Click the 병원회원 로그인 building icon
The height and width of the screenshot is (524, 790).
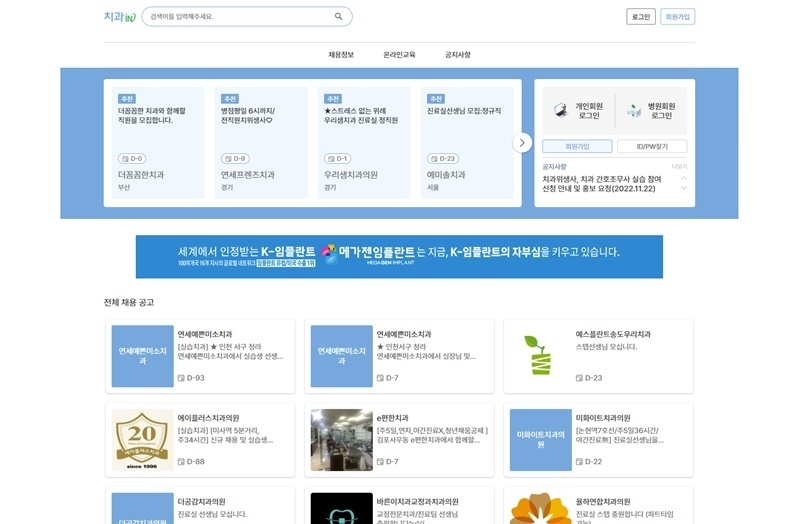coord(634,110)
